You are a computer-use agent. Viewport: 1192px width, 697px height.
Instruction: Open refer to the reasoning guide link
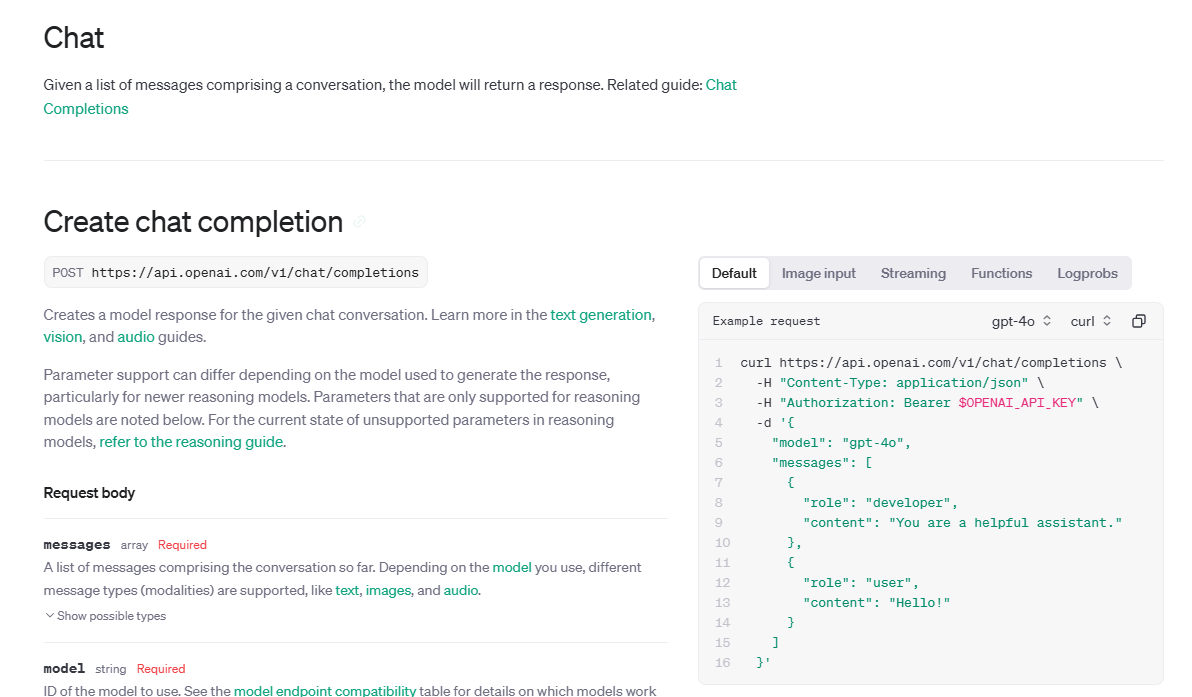pyautogui.click(x=191, y=442)
